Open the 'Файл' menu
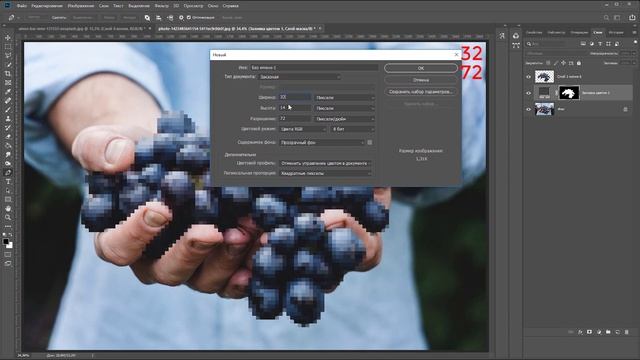The width and height of the screenshot is (640, 360). (x=22, y=6)
